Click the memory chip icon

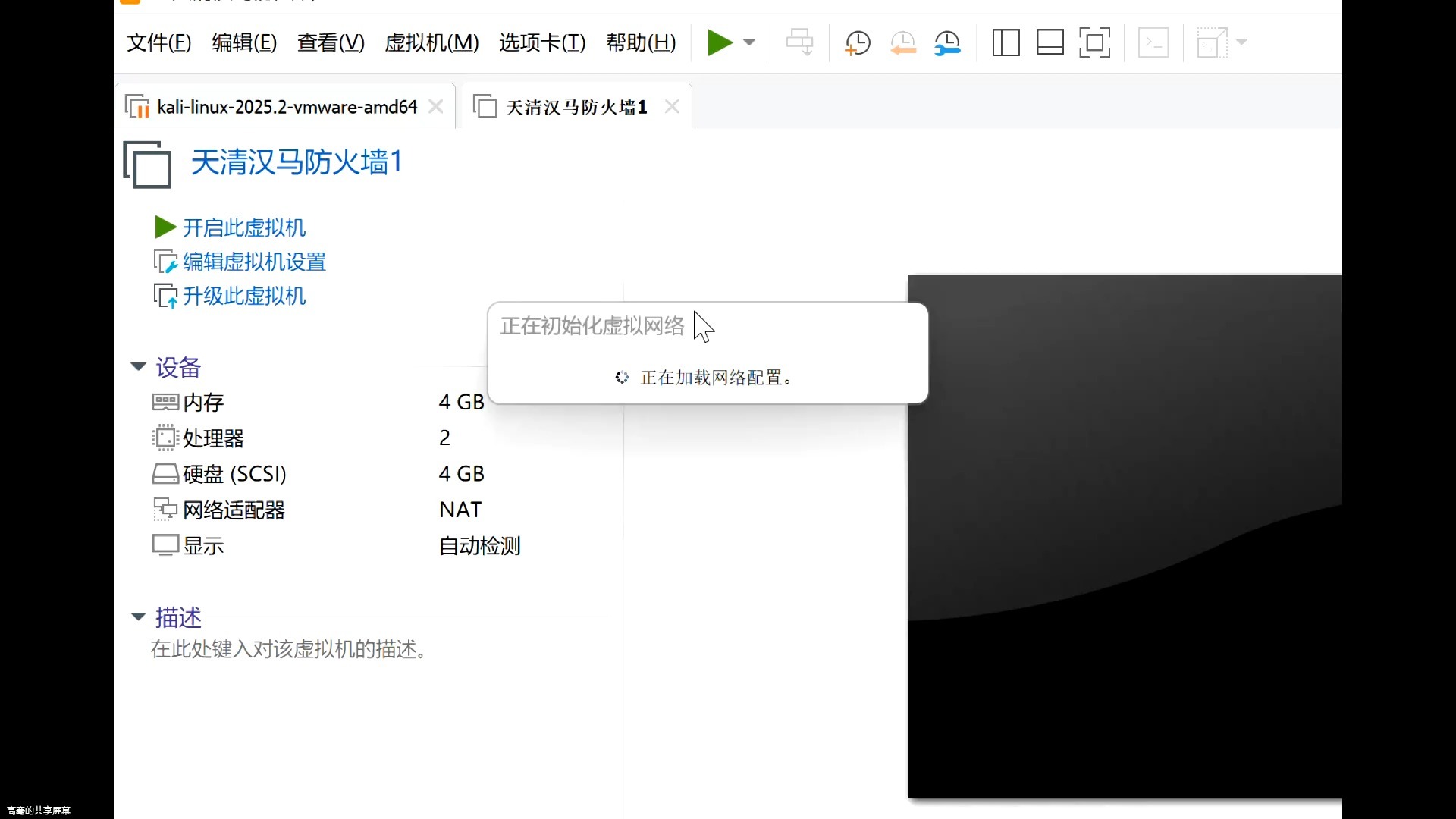(165, 401)
